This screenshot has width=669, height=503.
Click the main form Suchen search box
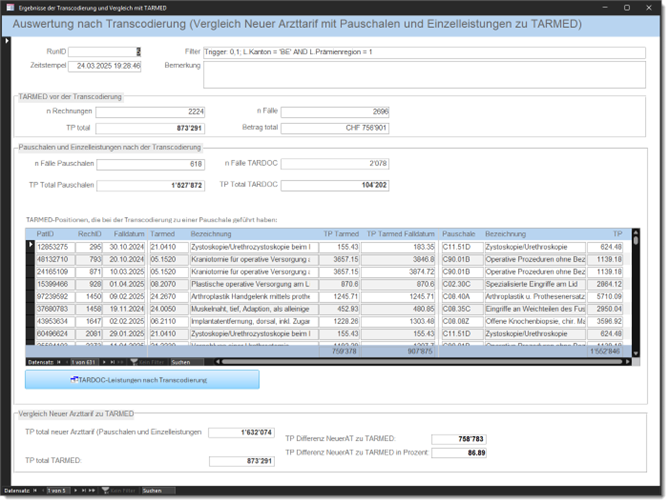(x=158, y=491)
